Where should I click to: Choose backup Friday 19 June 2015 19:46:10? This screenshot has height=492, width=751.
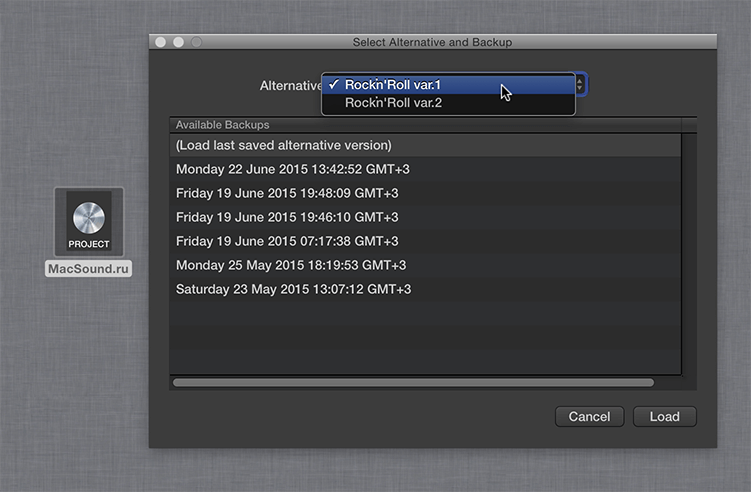click(x=425, y=217)
